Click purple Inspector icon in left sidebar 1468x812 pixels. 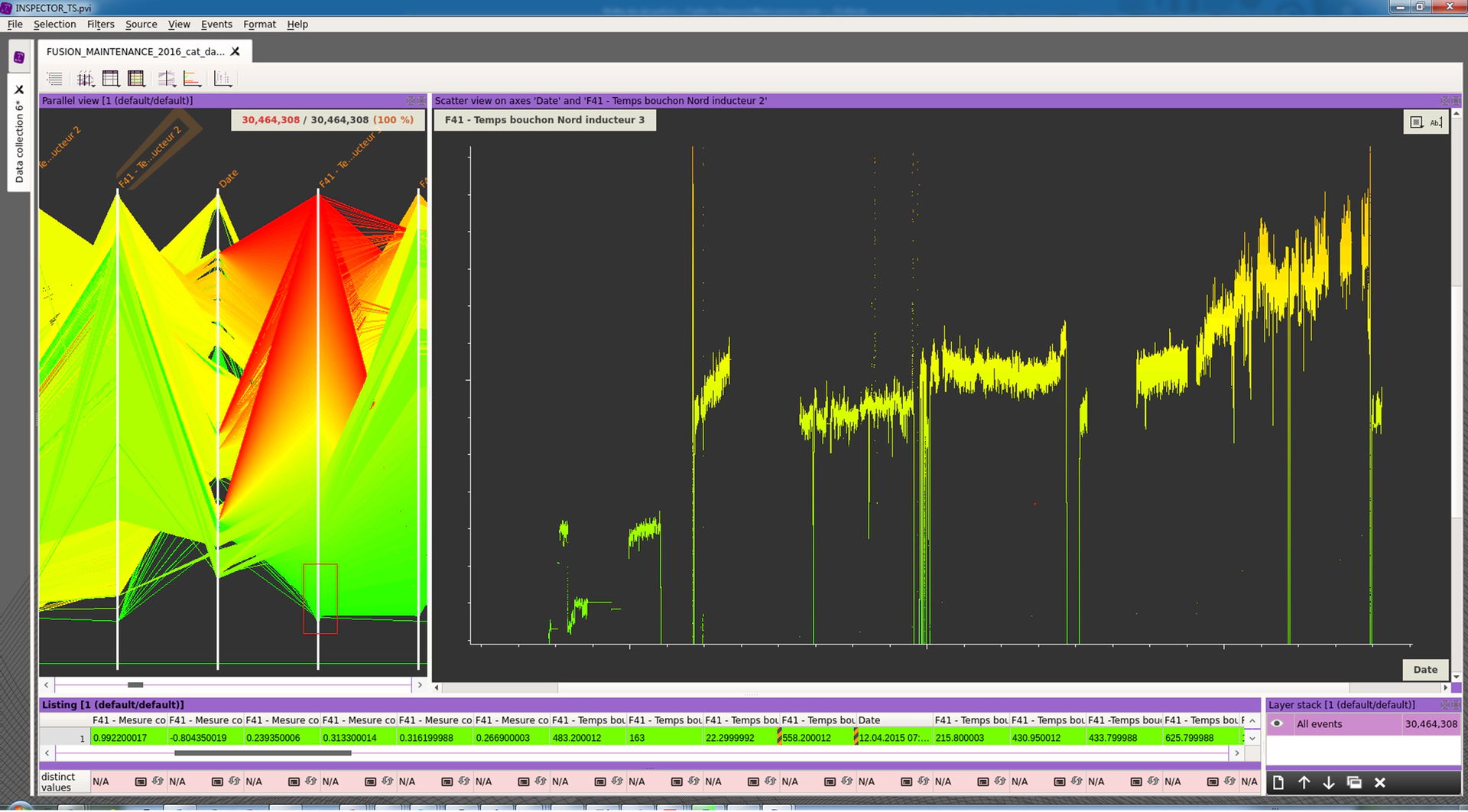(19, 57)
